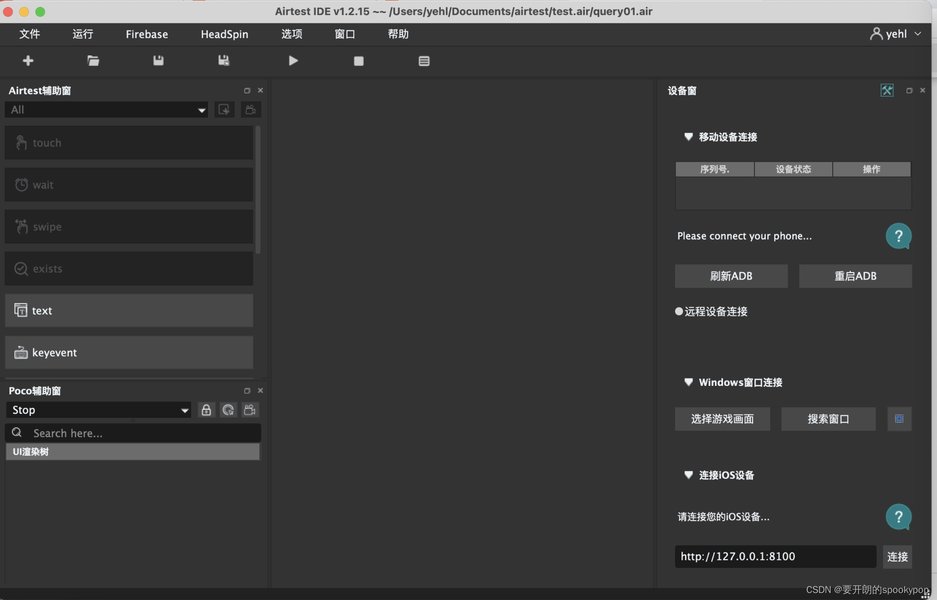Click the insert-screenshot icon beside the All dropdown
The image size is (937, 600).
pos(224,109)
